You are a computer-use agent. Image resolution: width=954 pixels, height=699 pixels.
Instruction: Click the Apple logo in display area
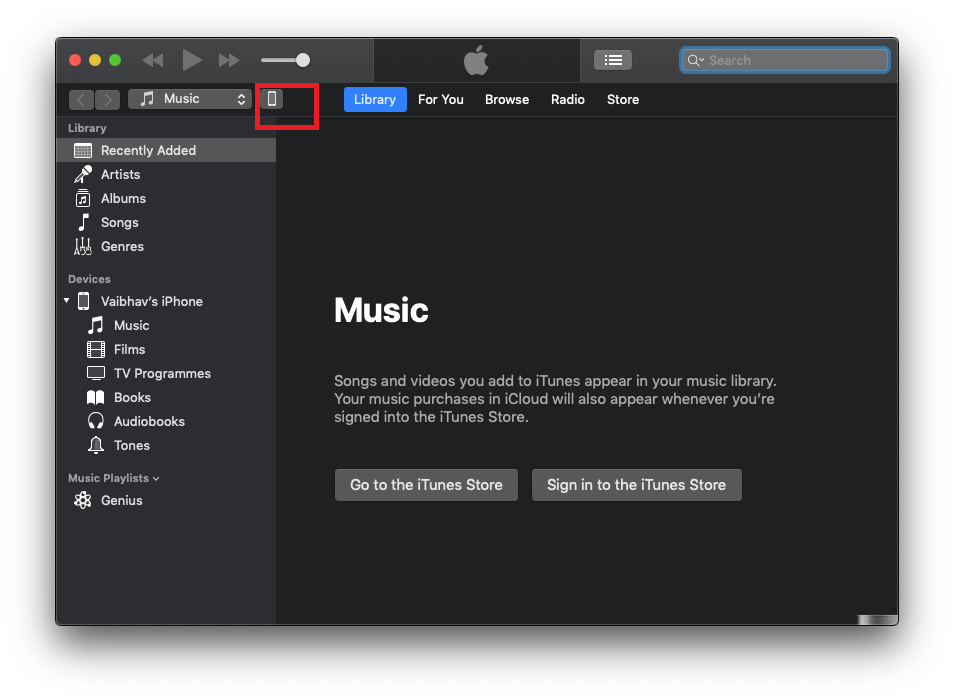click(x=476, y=60)
